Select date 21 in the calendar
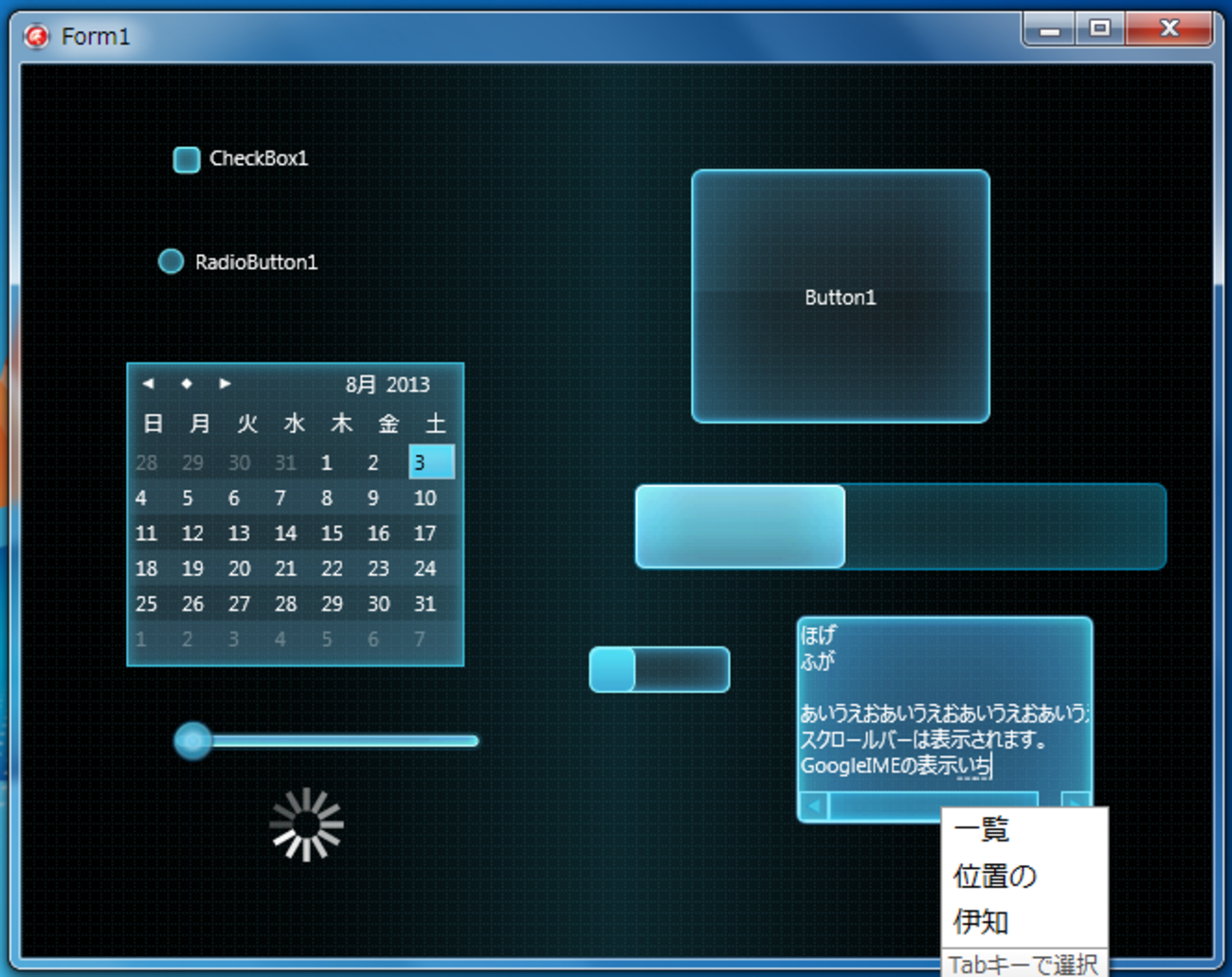 (285, 569)
